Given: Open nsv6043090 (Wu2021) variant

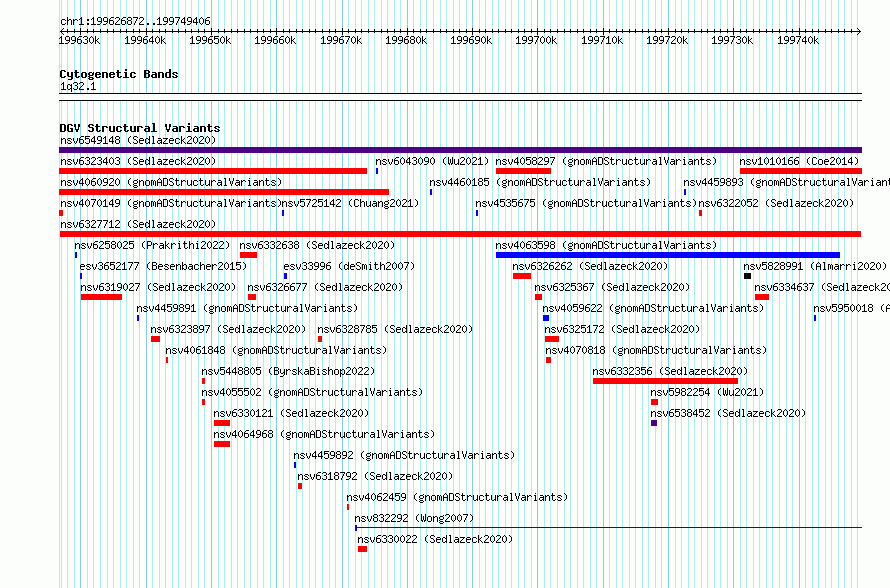Looking at the screenshot, I should tap(432, 161).
